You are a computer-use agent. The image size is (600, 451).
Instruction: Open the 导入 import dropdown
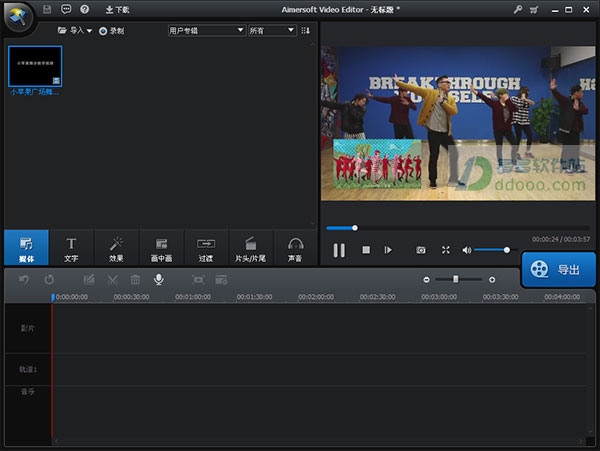click(75, 31)
